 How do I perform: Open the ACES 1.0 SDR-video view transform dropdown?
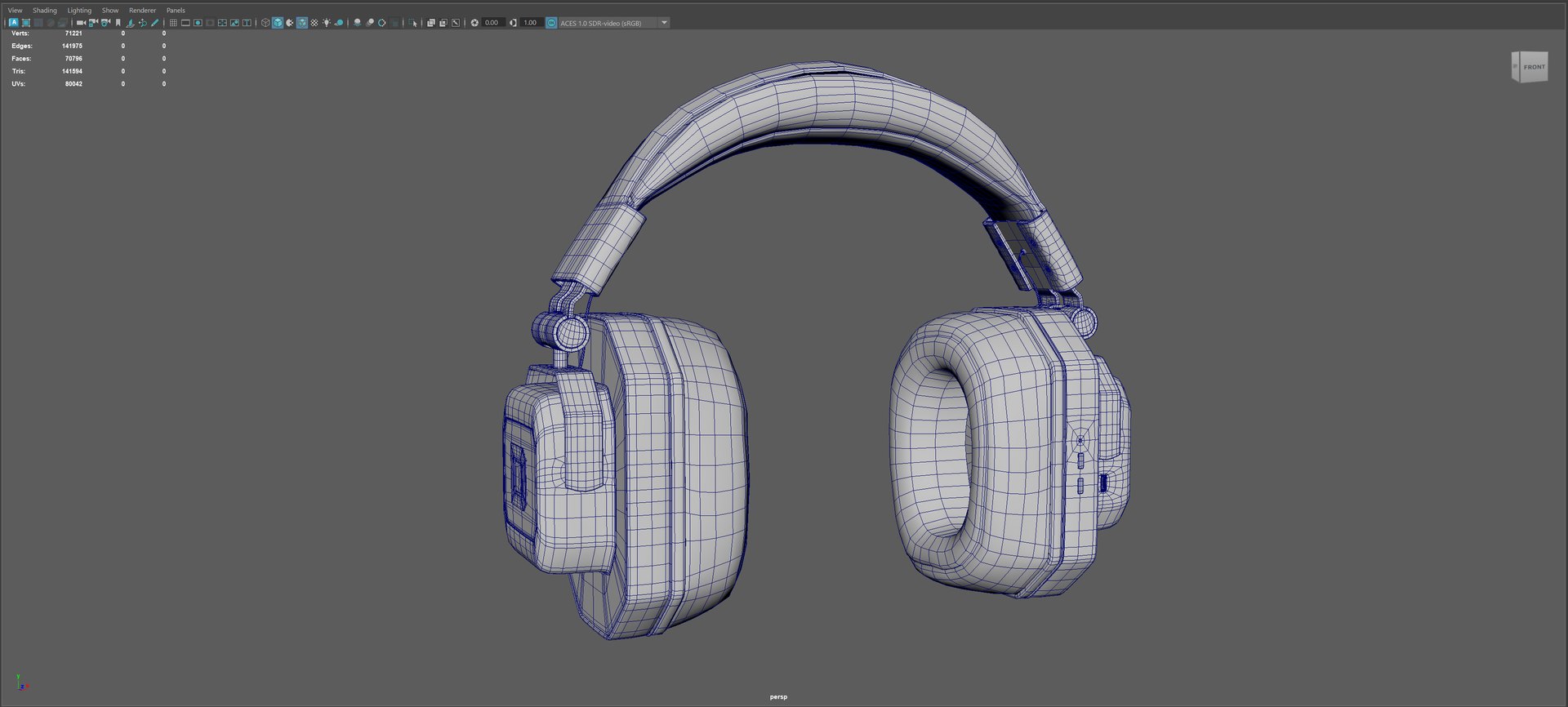(614, 23)
